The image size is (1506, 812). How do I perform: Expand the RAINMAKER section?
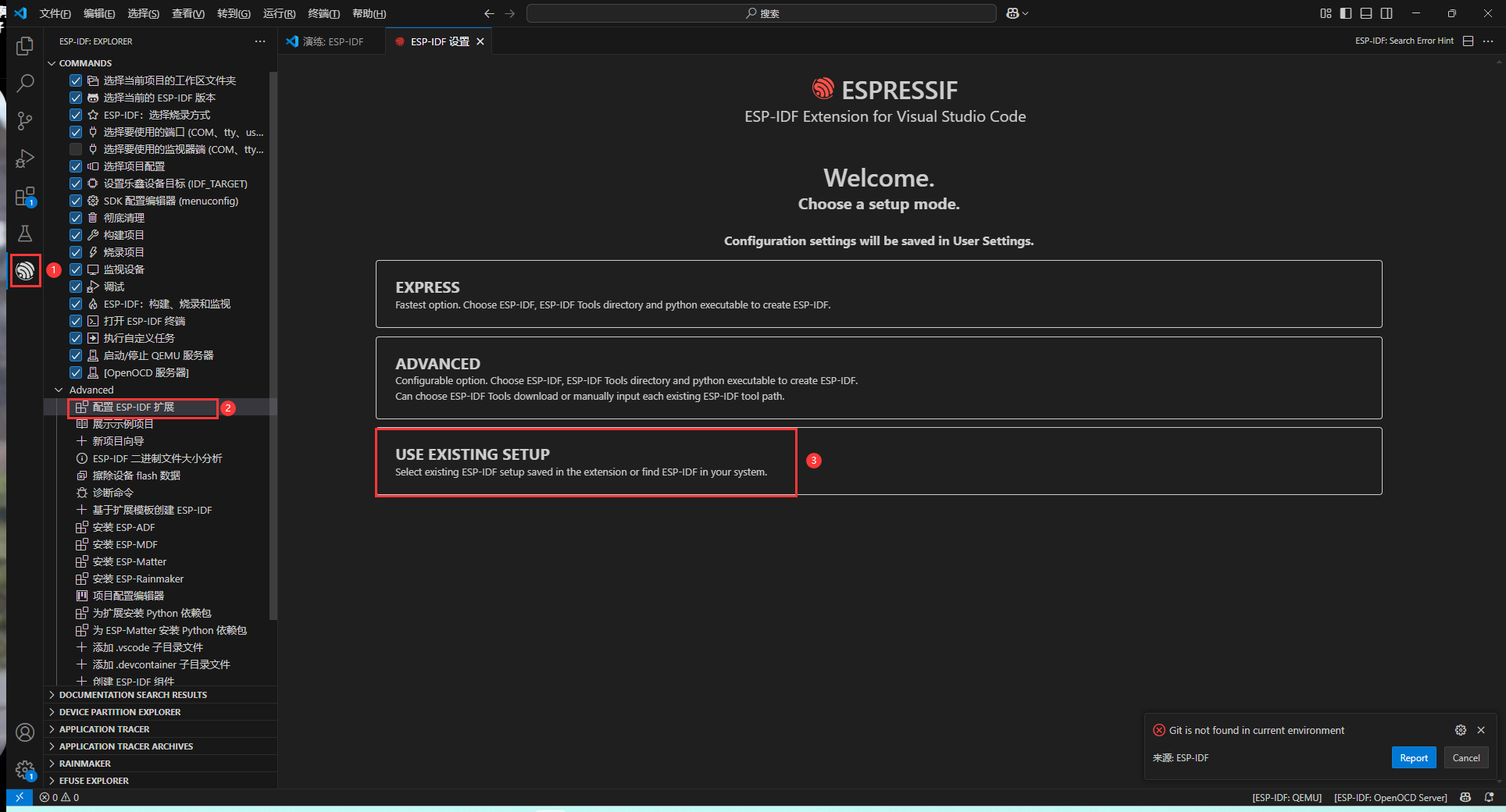point(160,764)
